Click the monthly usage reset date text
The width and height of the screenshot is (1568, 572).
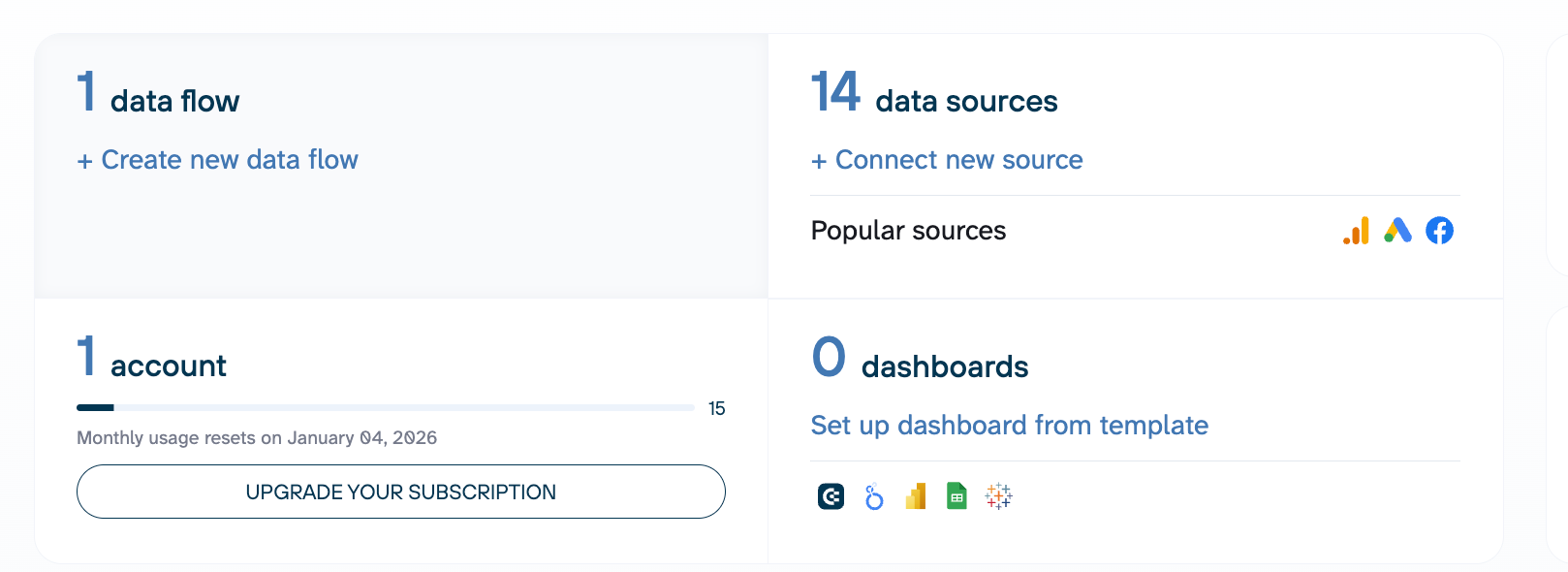257,438
